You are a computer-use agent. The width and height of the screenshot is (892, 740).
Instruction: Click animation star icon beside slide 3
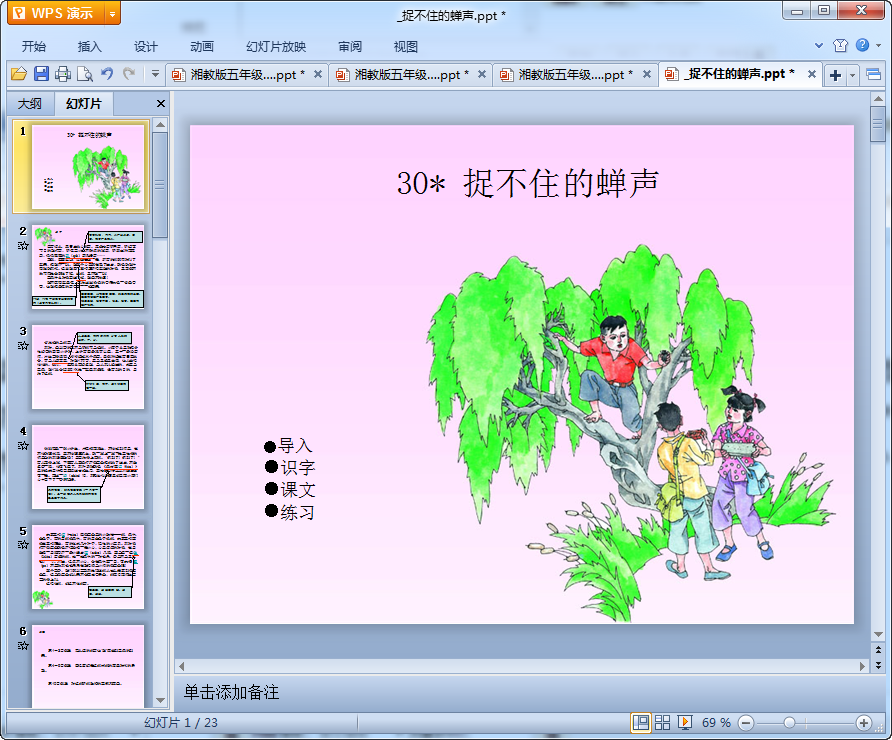(23, 346)
